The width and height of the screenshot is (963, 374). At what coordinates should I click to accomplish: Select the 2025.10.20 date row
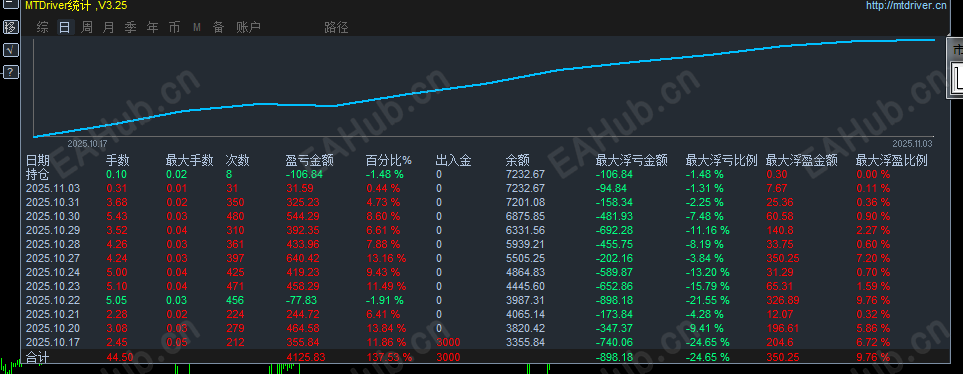[53, 329]
